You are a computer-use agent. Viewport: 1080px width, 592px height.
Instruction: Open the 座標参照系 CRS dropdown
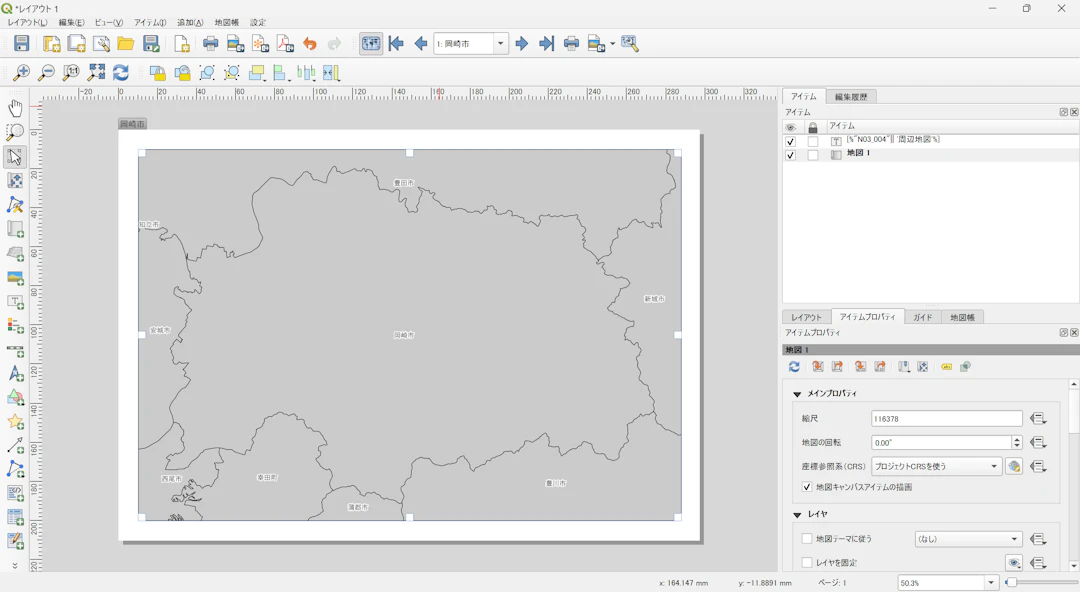pyautogui.click(x=936, y=466)
